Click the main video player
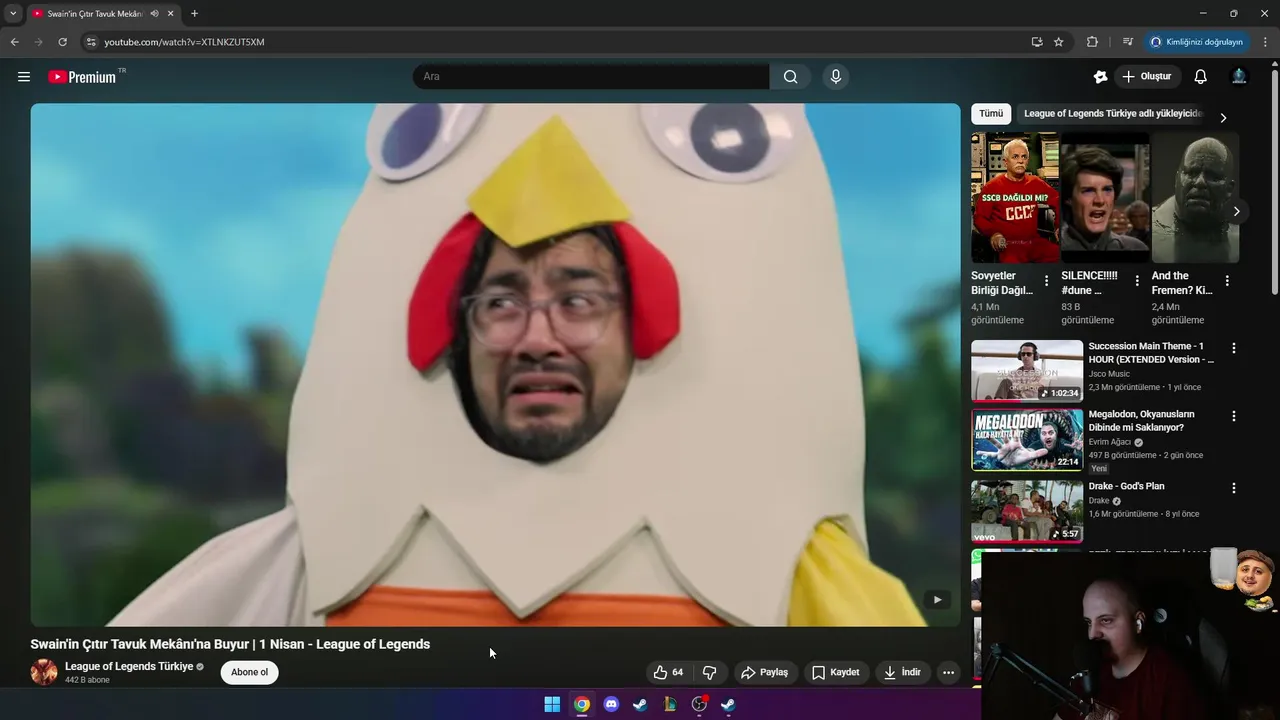 495,365
